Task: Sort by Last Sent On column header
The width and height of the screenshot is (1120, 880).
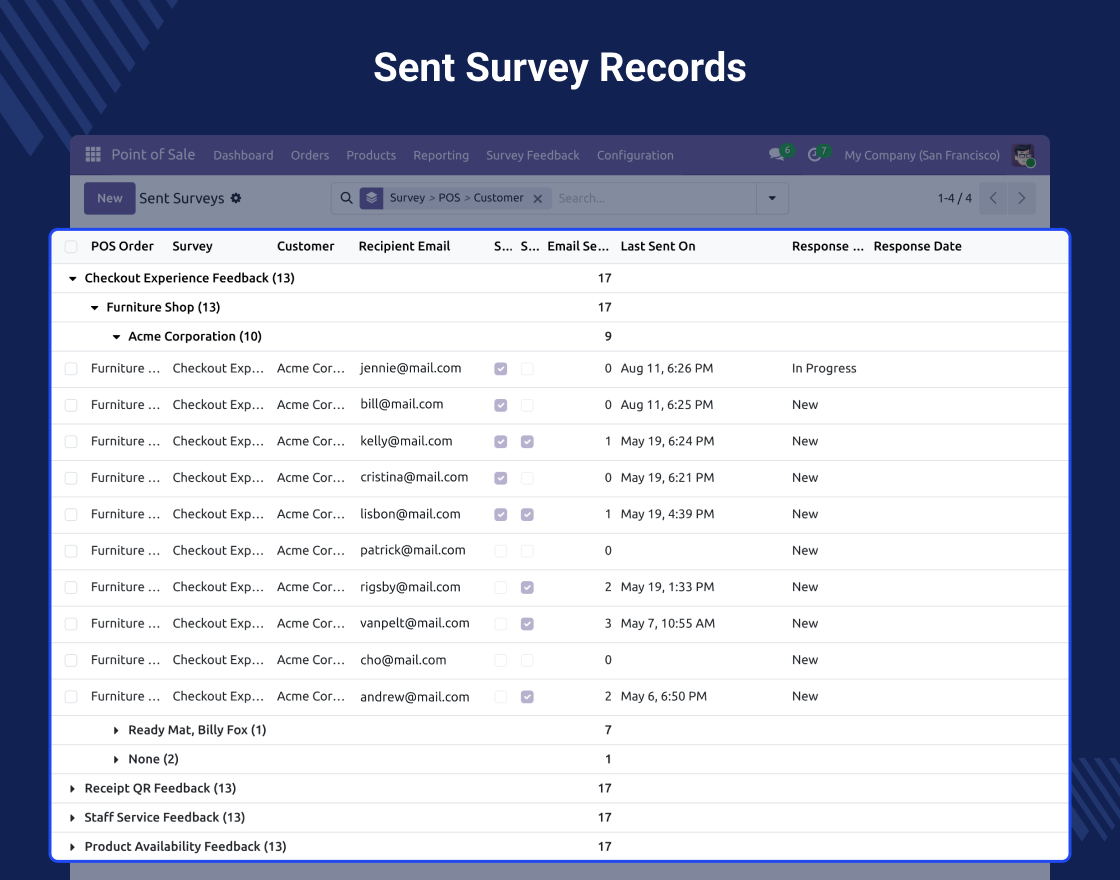Action: tap(658, 246)
